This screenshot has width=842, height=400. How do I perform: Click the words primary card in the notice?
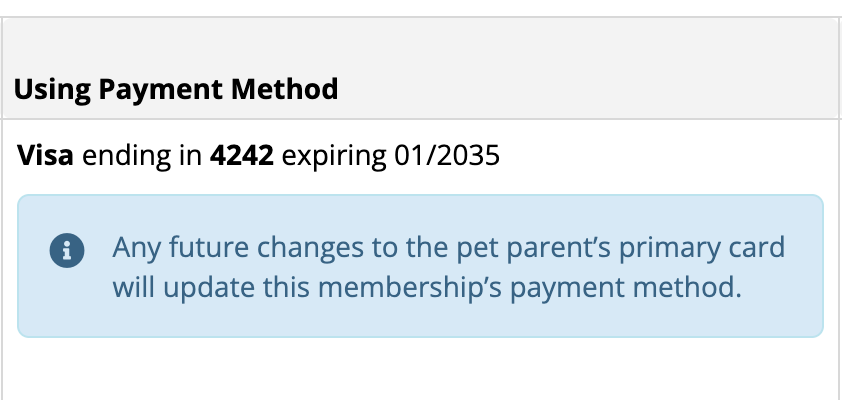702,249
